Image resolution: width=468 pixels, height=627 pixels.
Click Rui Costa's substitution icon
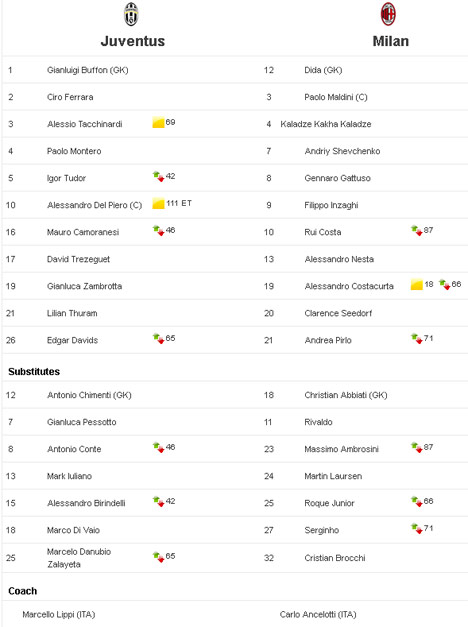click(x=417, y=230)
